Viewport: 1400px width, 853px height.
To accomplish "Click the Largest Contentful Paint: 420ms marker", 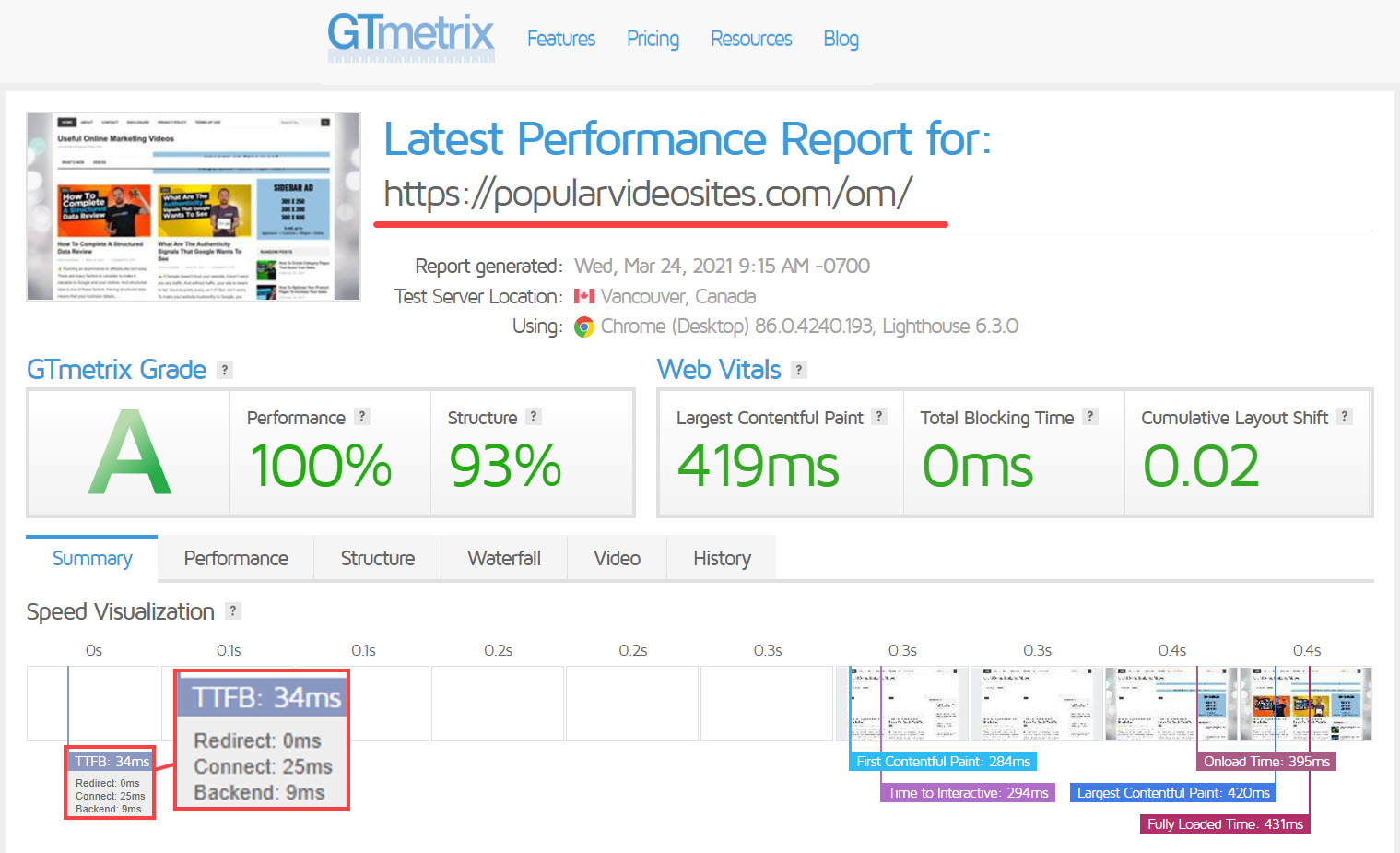I will point(1173,792).
